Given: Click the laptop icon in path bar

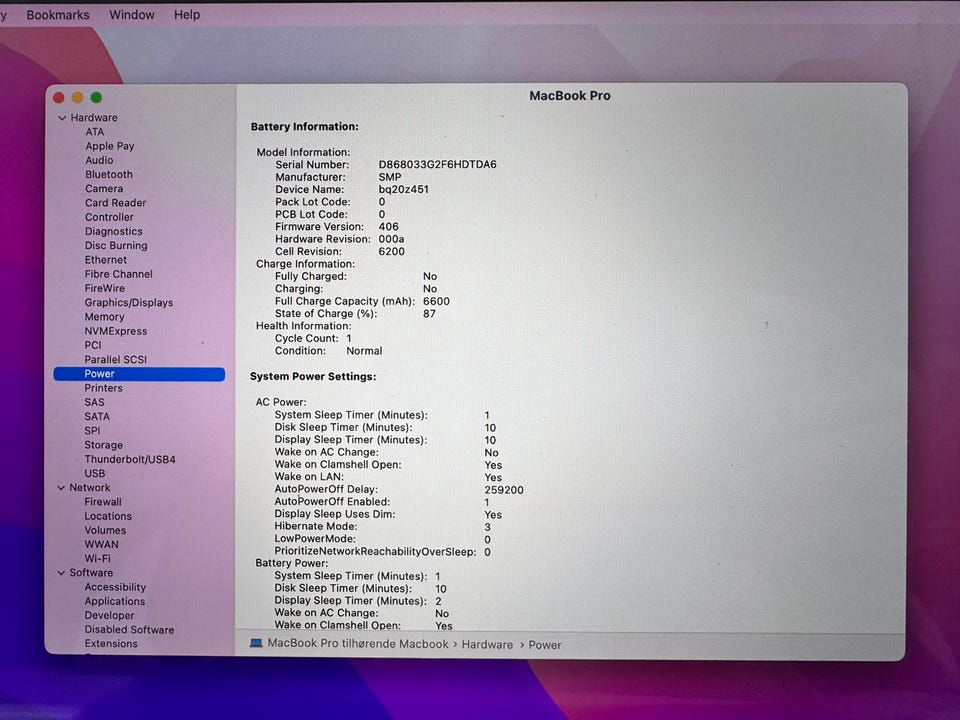Looking at the screenshot, I should (256, 643).
